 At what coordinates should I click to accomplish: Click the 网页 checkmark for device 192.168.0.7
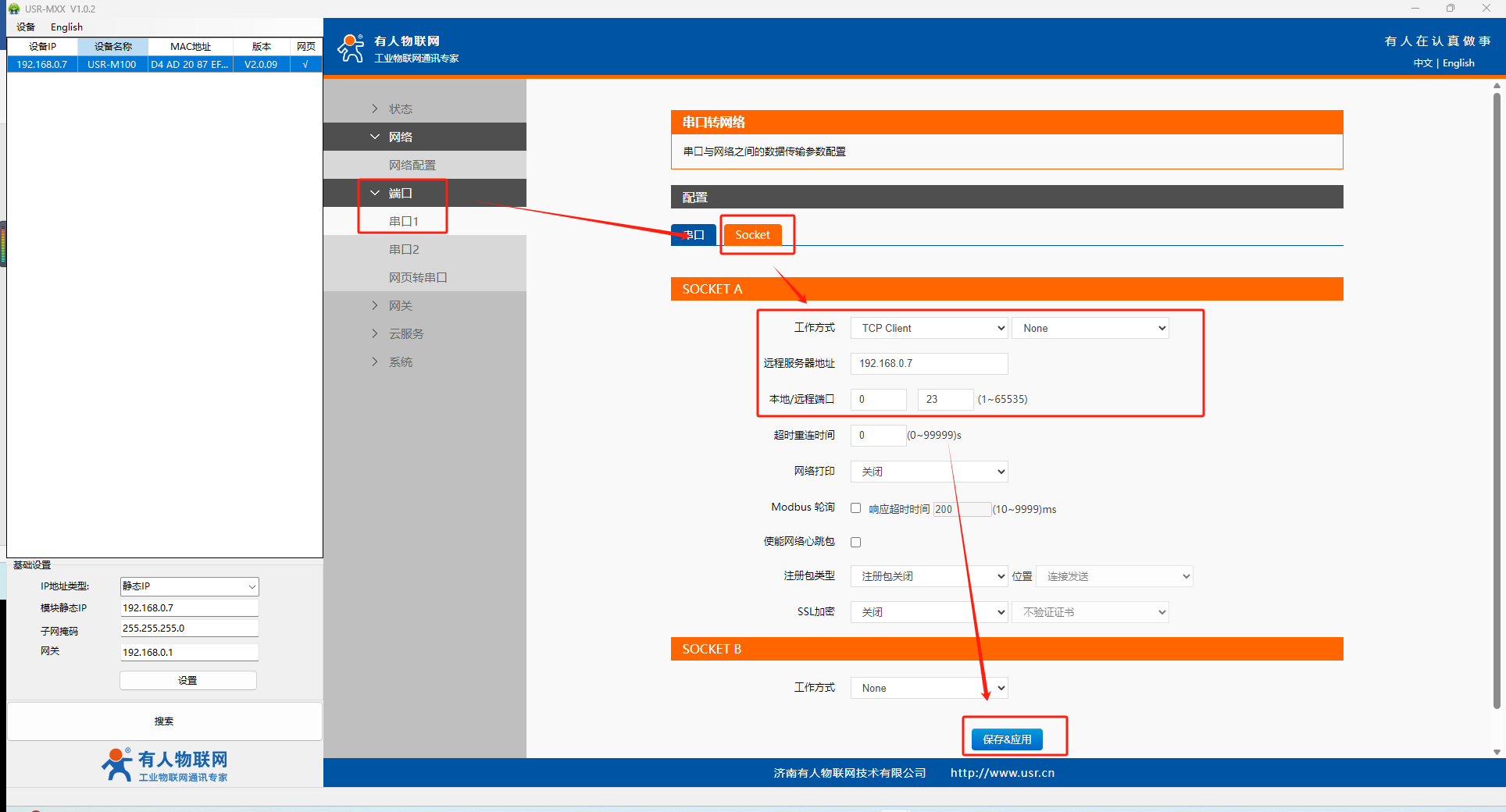[305, 64]
